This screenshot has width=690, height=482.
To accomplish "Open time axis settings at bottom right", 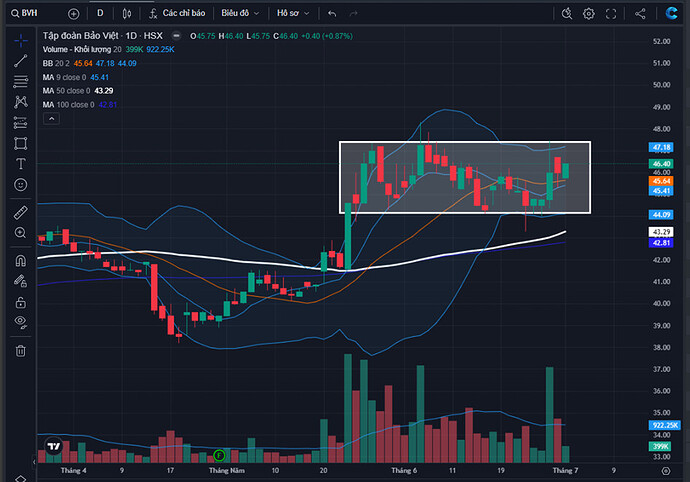I will [666, 471].
